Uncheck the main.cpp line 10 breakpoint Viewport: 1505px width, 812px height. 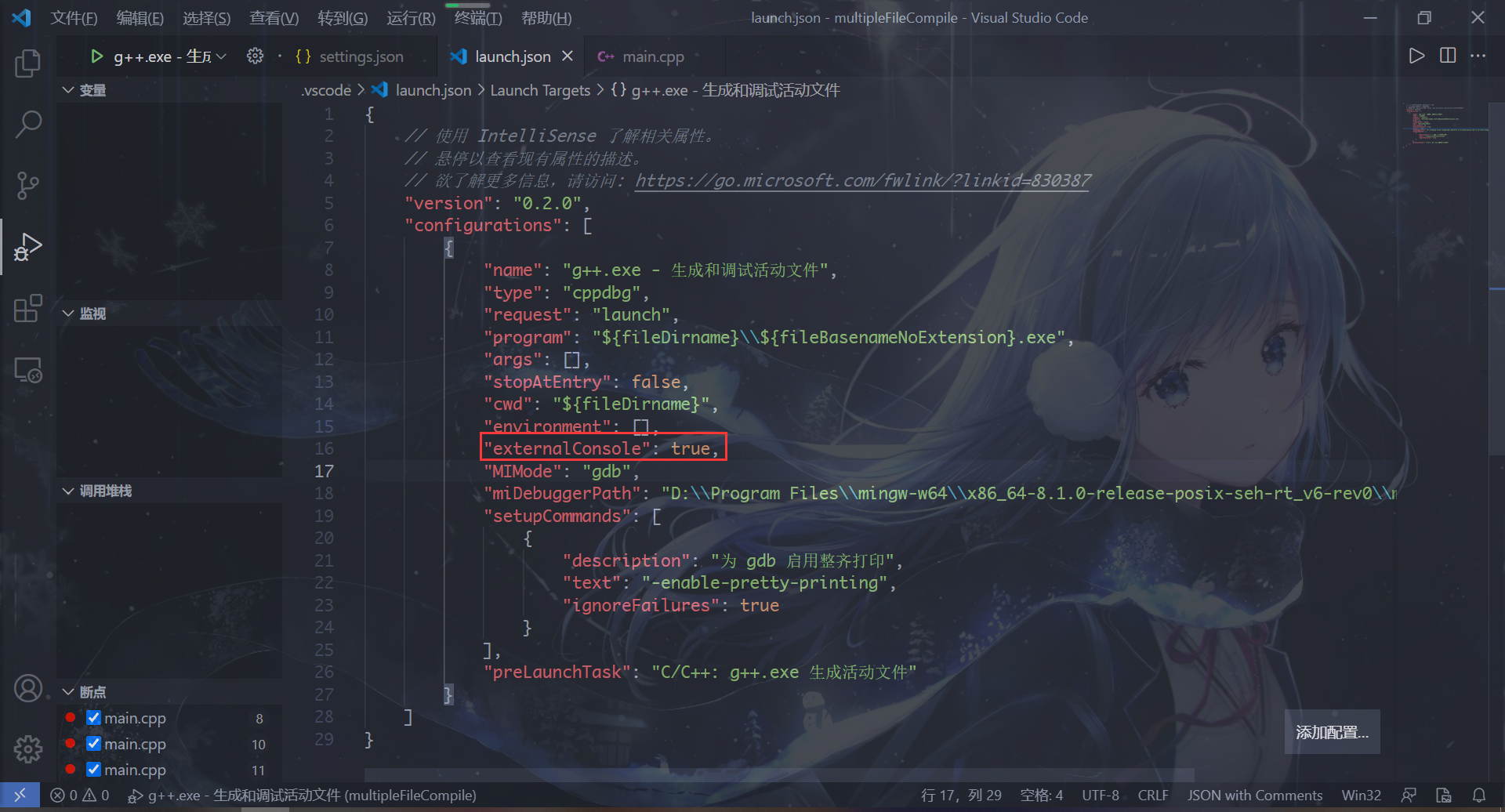point(94,744)
